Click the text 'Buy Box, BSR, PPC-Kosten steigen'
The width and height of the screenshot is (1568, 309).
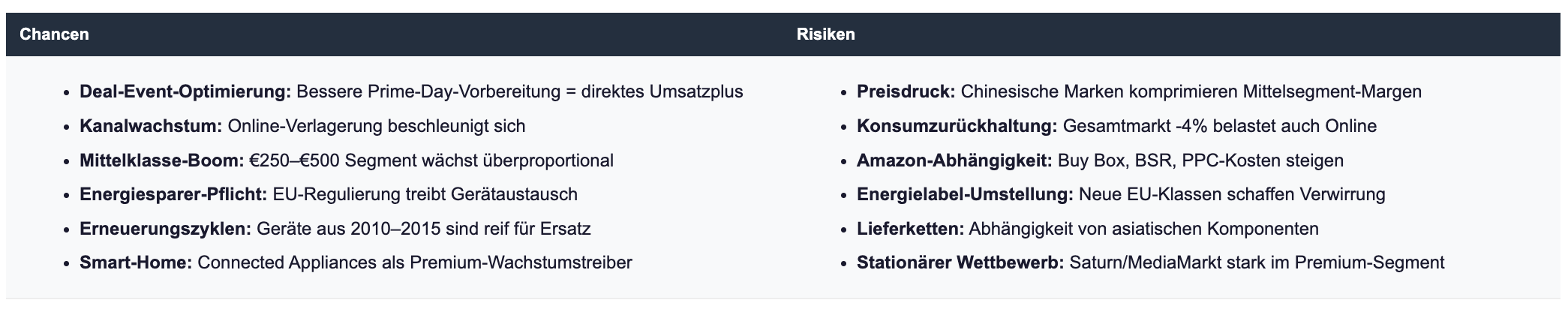click(x=1200, y=160)
